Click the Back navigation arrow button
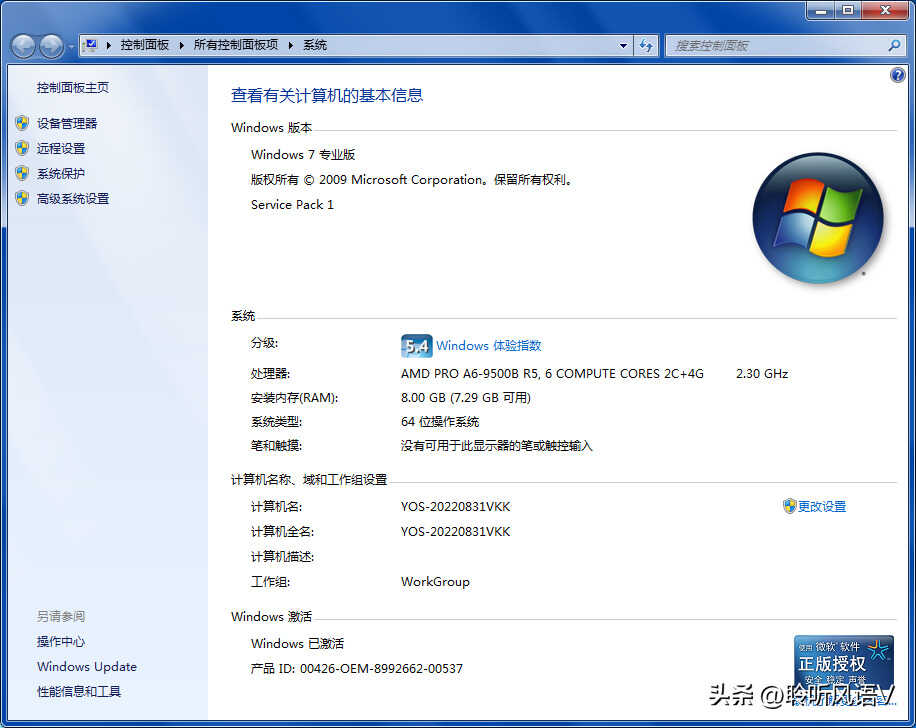Screen dimensions: 916x728 coord(23,46)
